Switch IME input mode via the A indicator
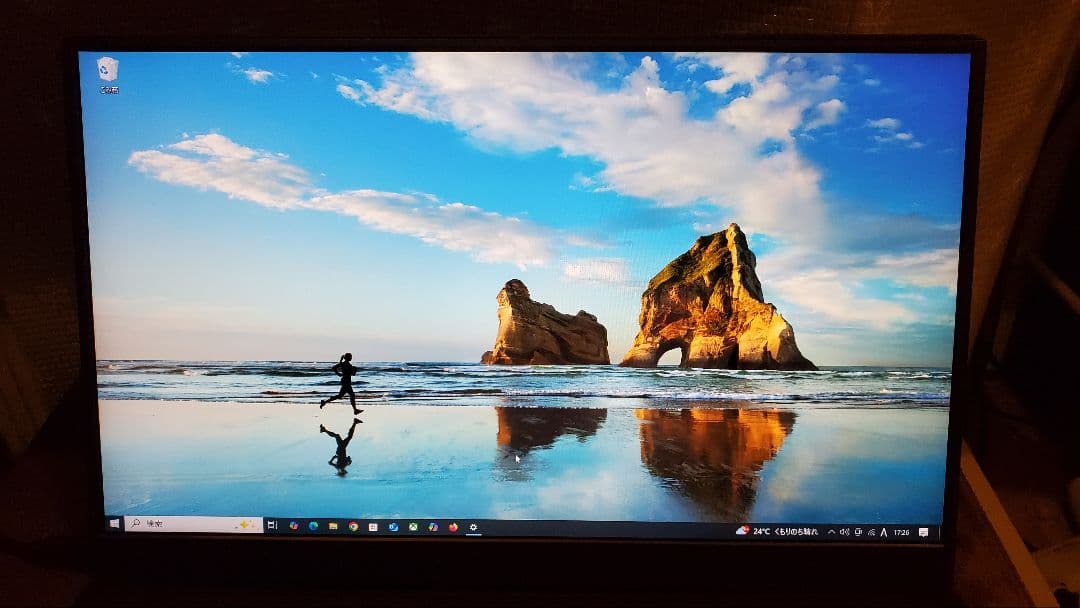Viewport: 1080px width, 608px height. point(883,531)
